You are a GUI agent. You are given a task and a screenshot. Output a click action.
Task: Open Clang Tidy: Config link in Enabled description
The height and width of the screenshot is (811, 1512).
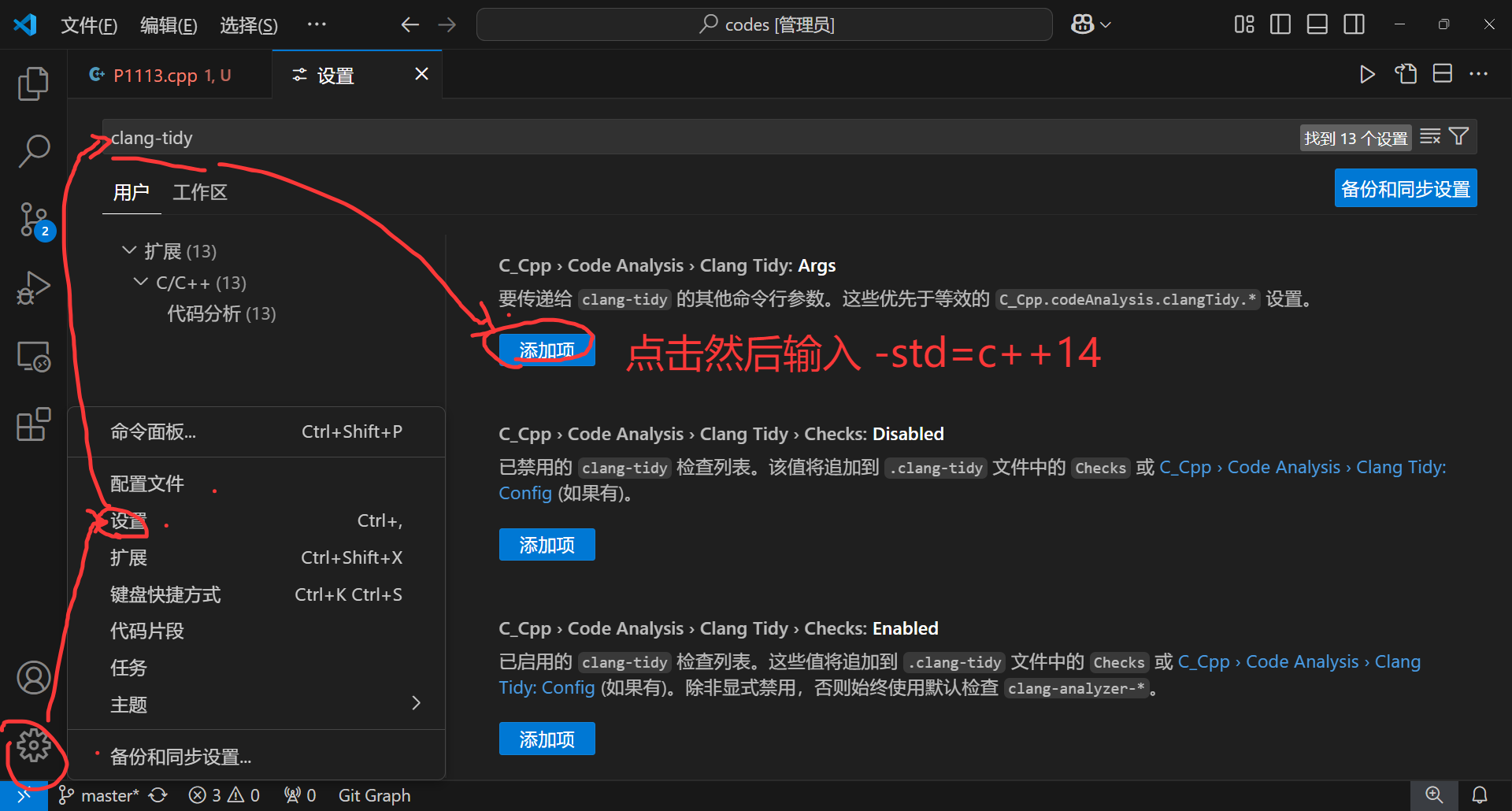tap(1299, 661)
